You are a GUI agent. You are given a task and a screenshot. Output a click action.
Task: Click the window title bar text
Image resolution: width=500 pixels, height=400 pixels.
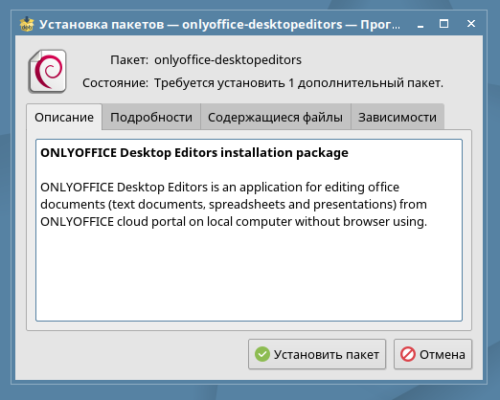click(x=220, y=24)
